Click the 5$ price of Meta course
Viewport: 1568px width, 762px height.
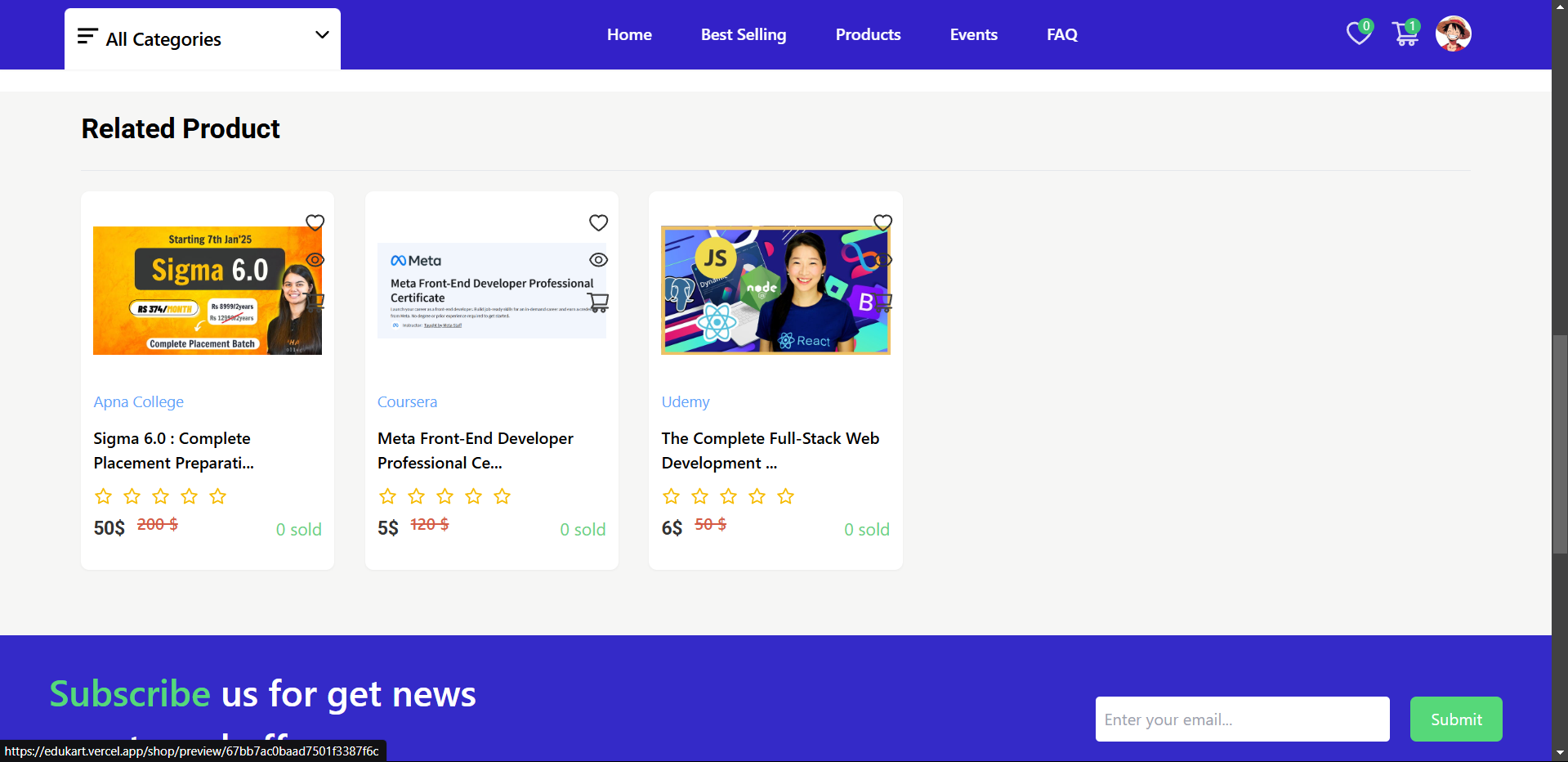pyautogui.click(x=388, y=528)
